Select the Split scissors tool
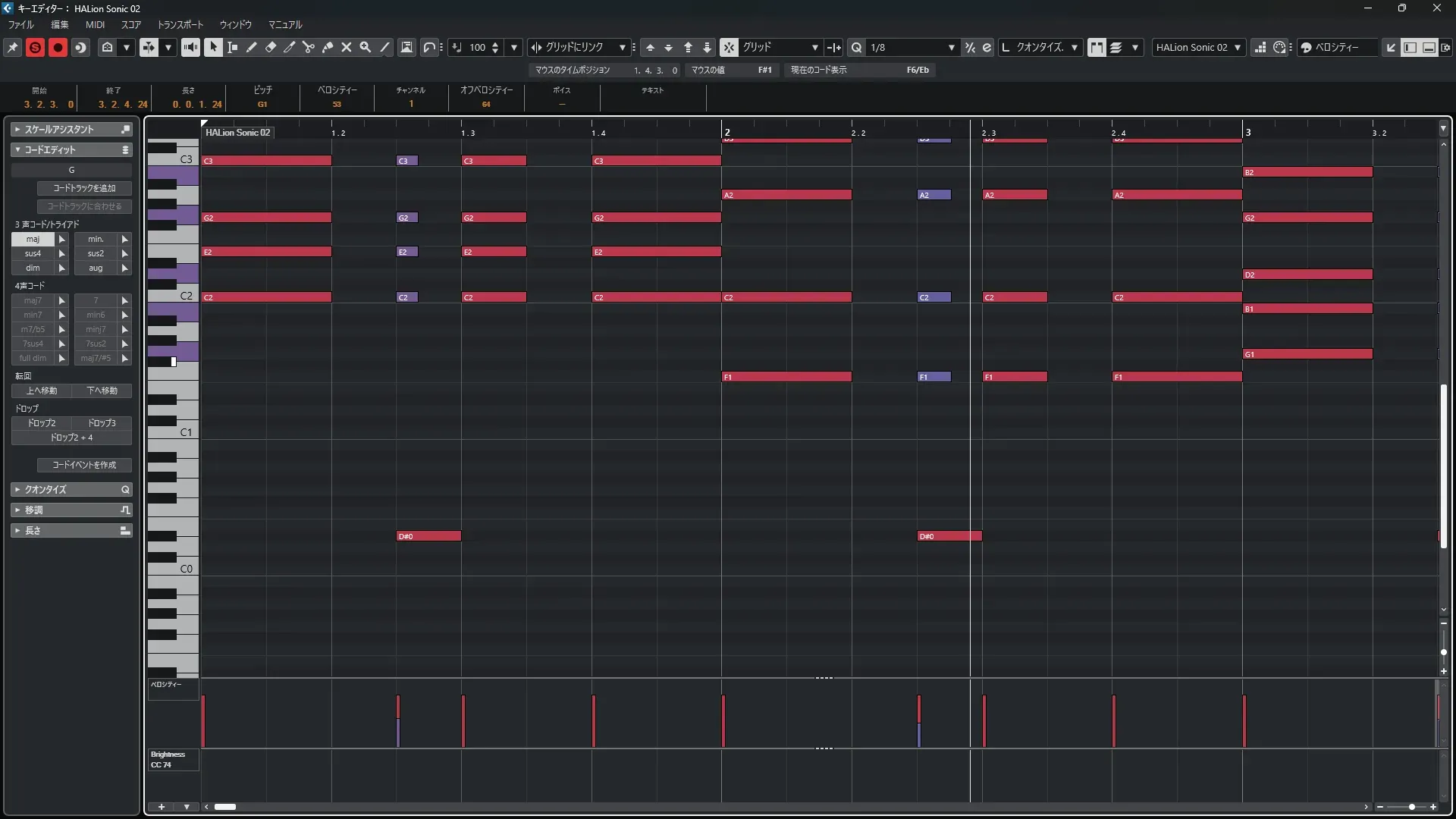 (309, 47)
